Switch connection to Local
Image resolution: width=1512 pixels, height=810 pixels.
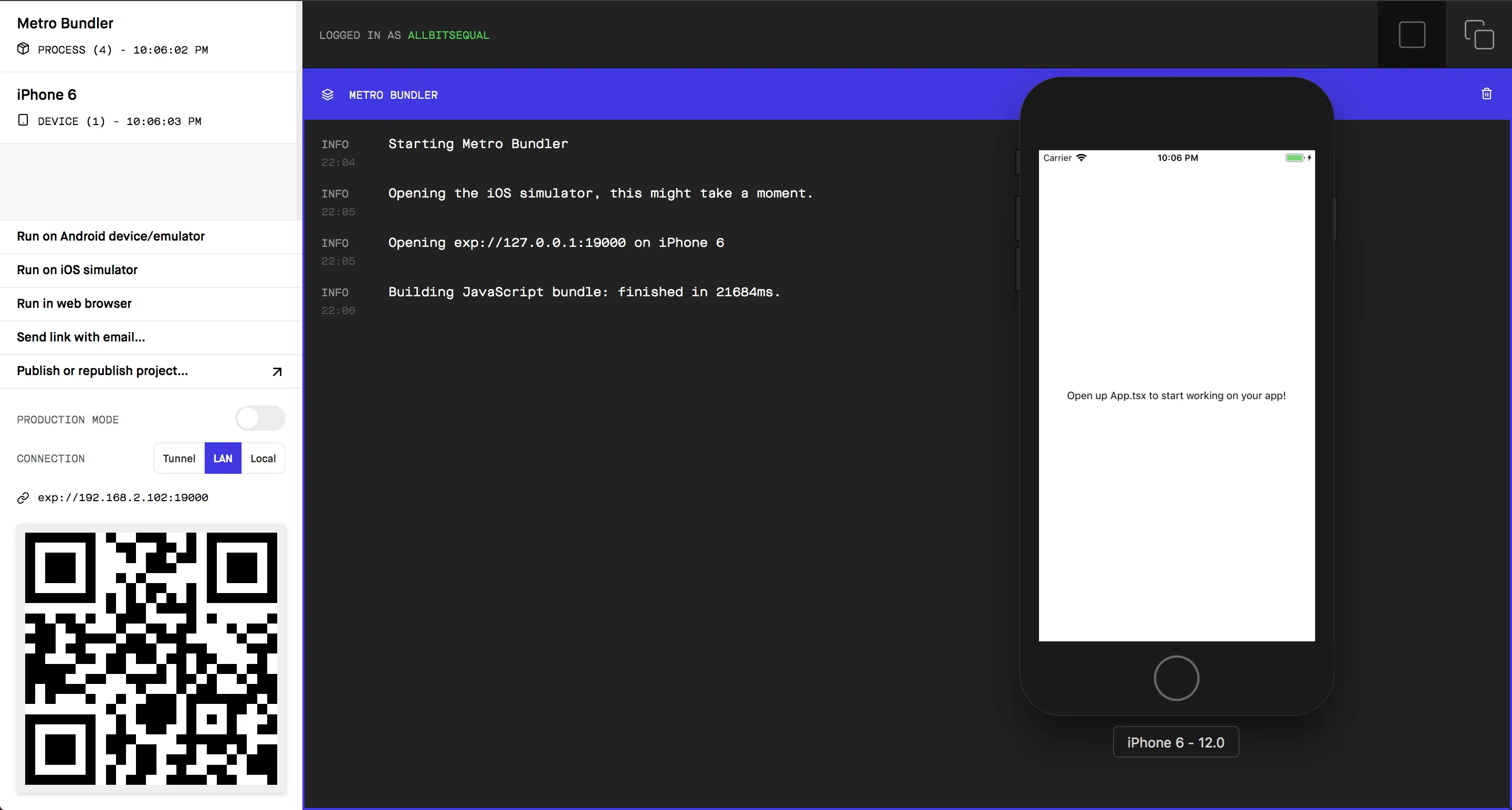point(262,458)
